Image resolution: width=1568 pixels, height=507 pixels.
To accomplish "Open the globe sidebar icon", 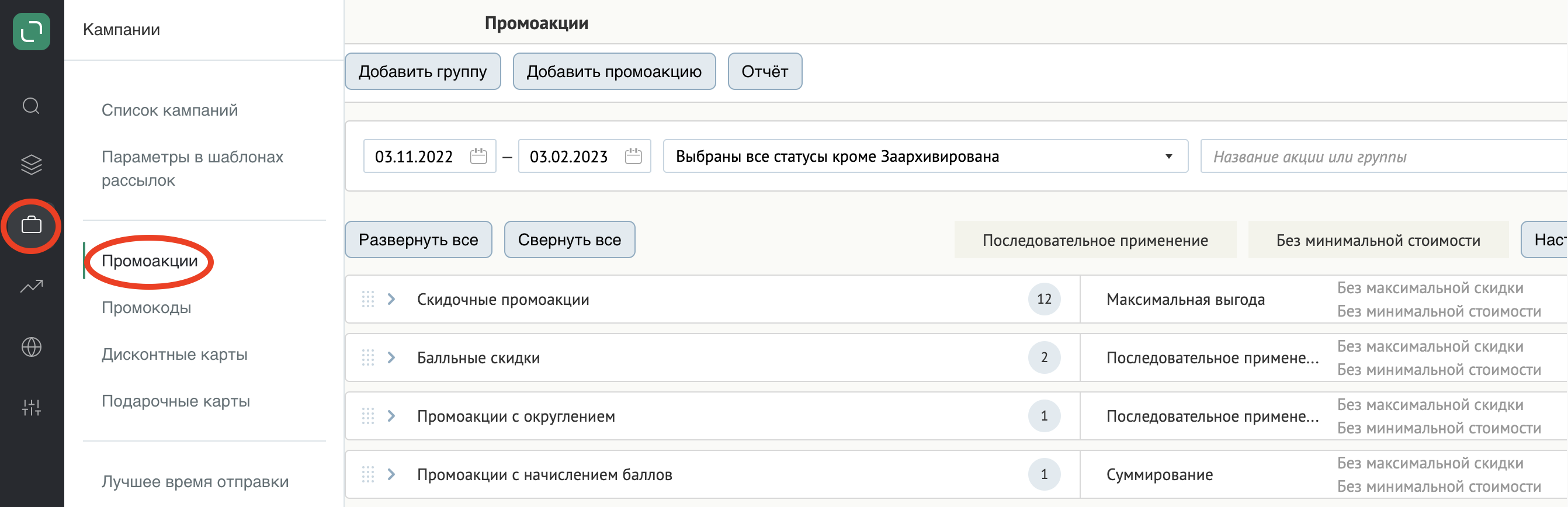I will tap(32, 347).
